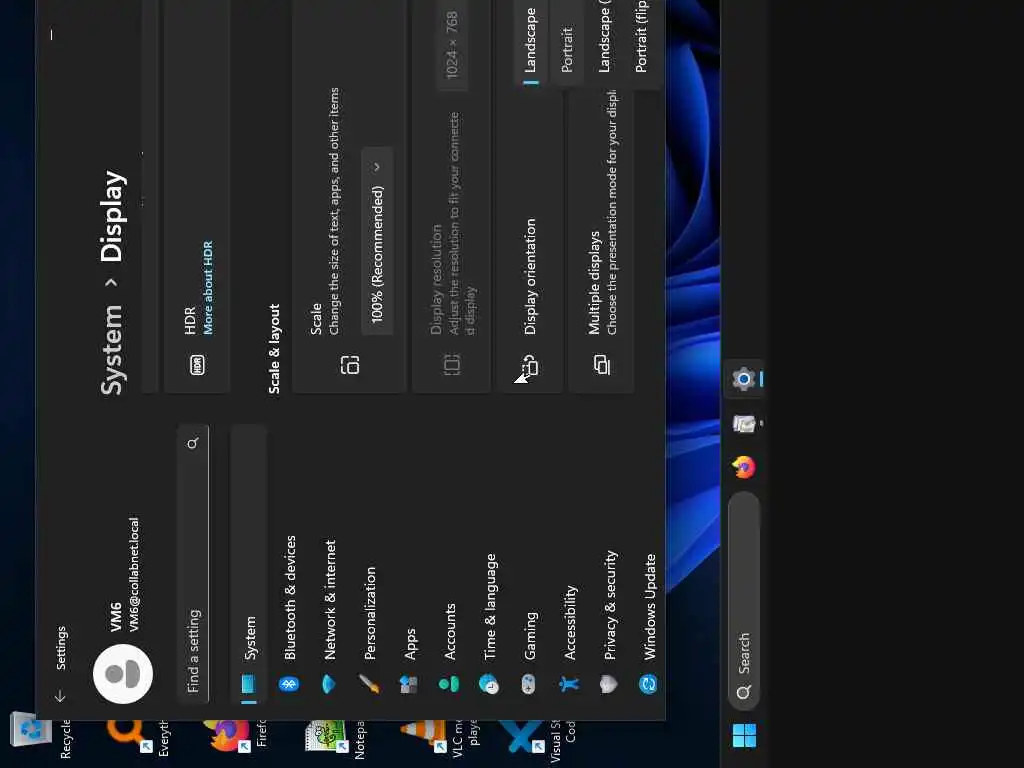This screenshot has width=1024, height=768.
Task: Click the Gaming controller icon
Action: (x=529, y=684)
